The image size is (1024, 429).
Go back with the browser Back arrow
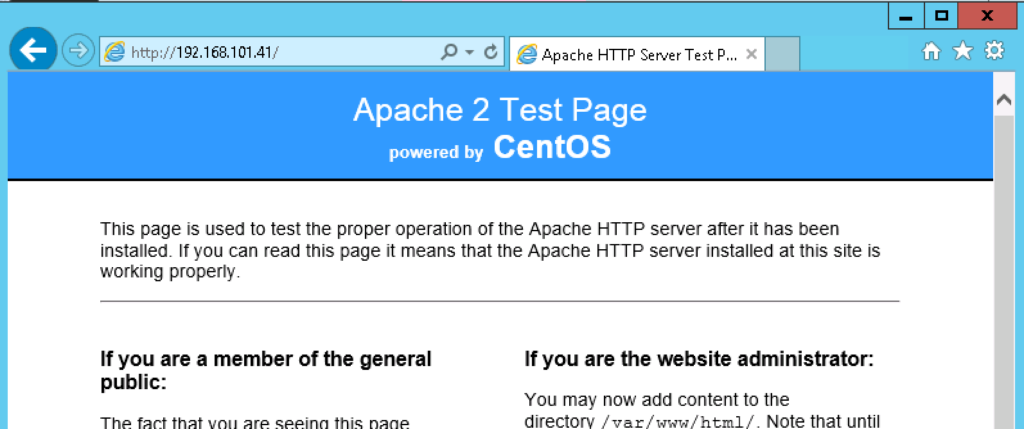pos(33,50)
